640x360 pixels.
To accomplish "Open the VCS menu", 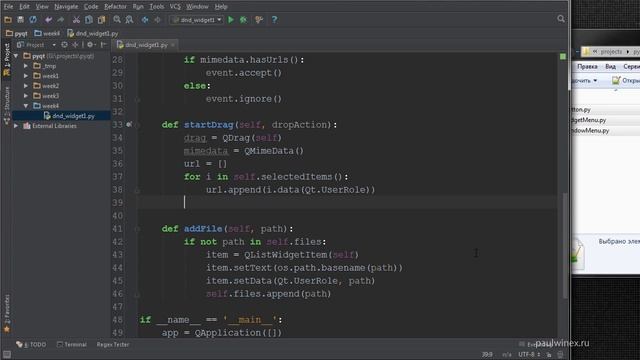I will (x=175, y=7).
